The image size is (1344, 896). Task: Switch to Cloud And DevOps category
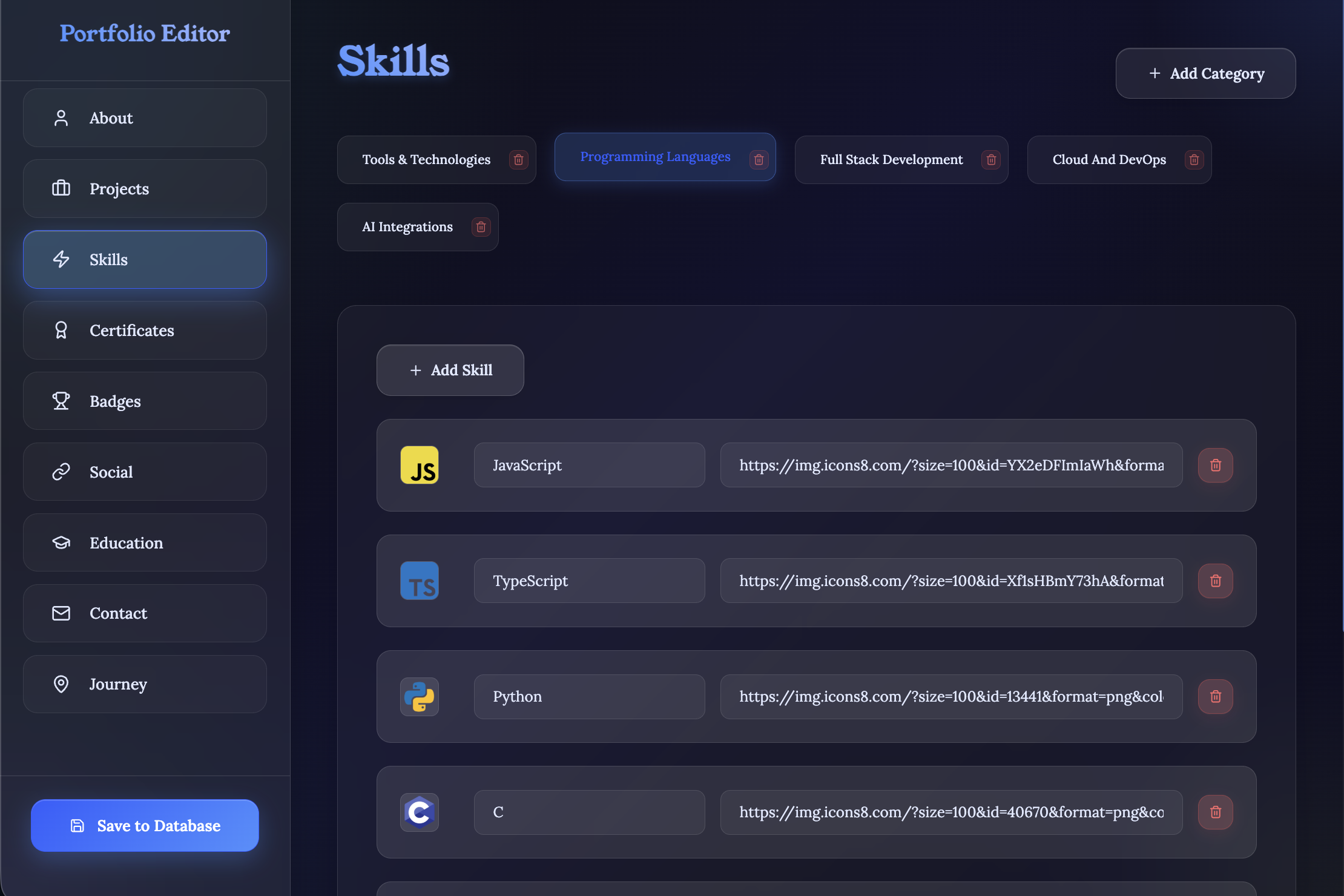tap(1108, 160)
